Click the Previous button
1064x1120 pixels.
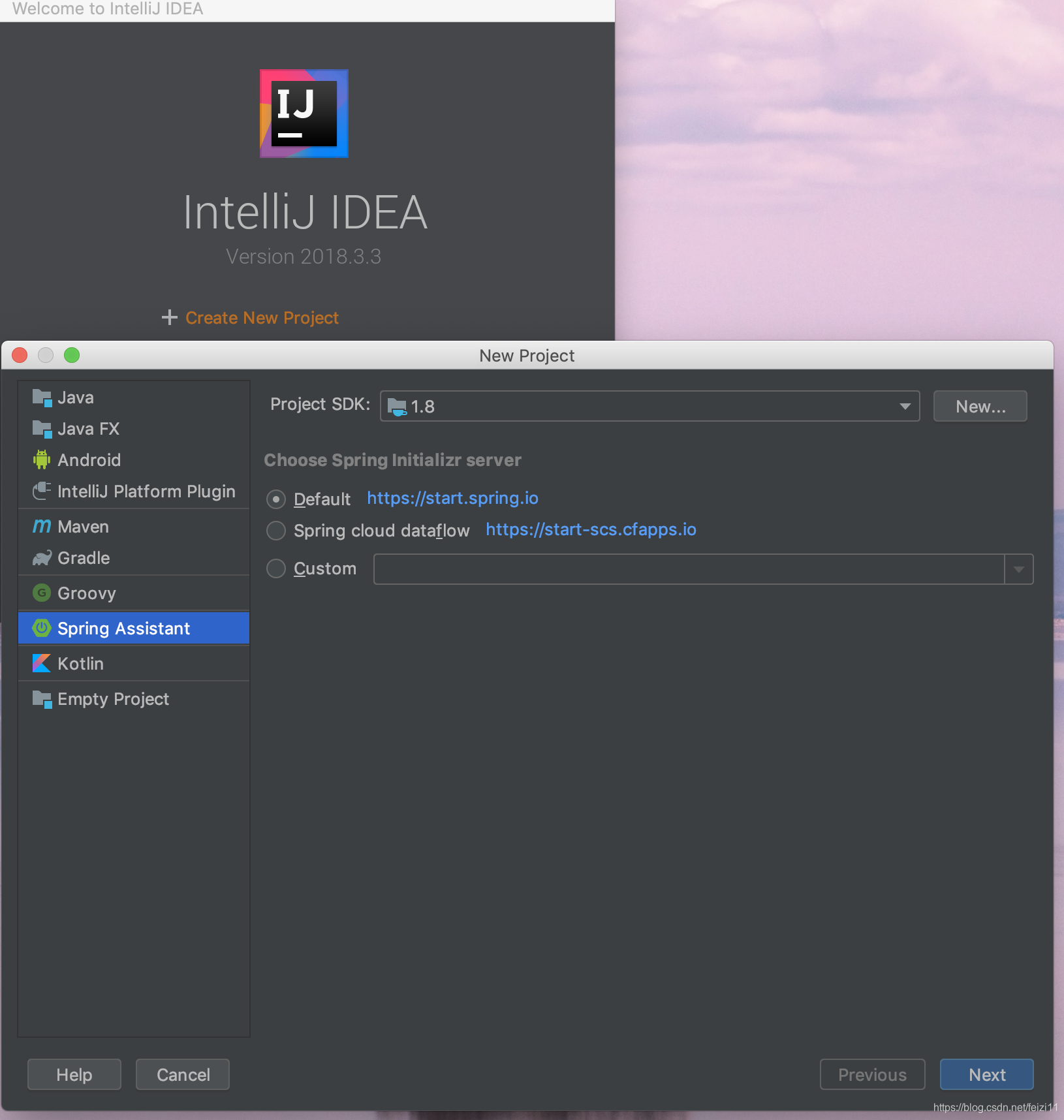click(872, 1074)
